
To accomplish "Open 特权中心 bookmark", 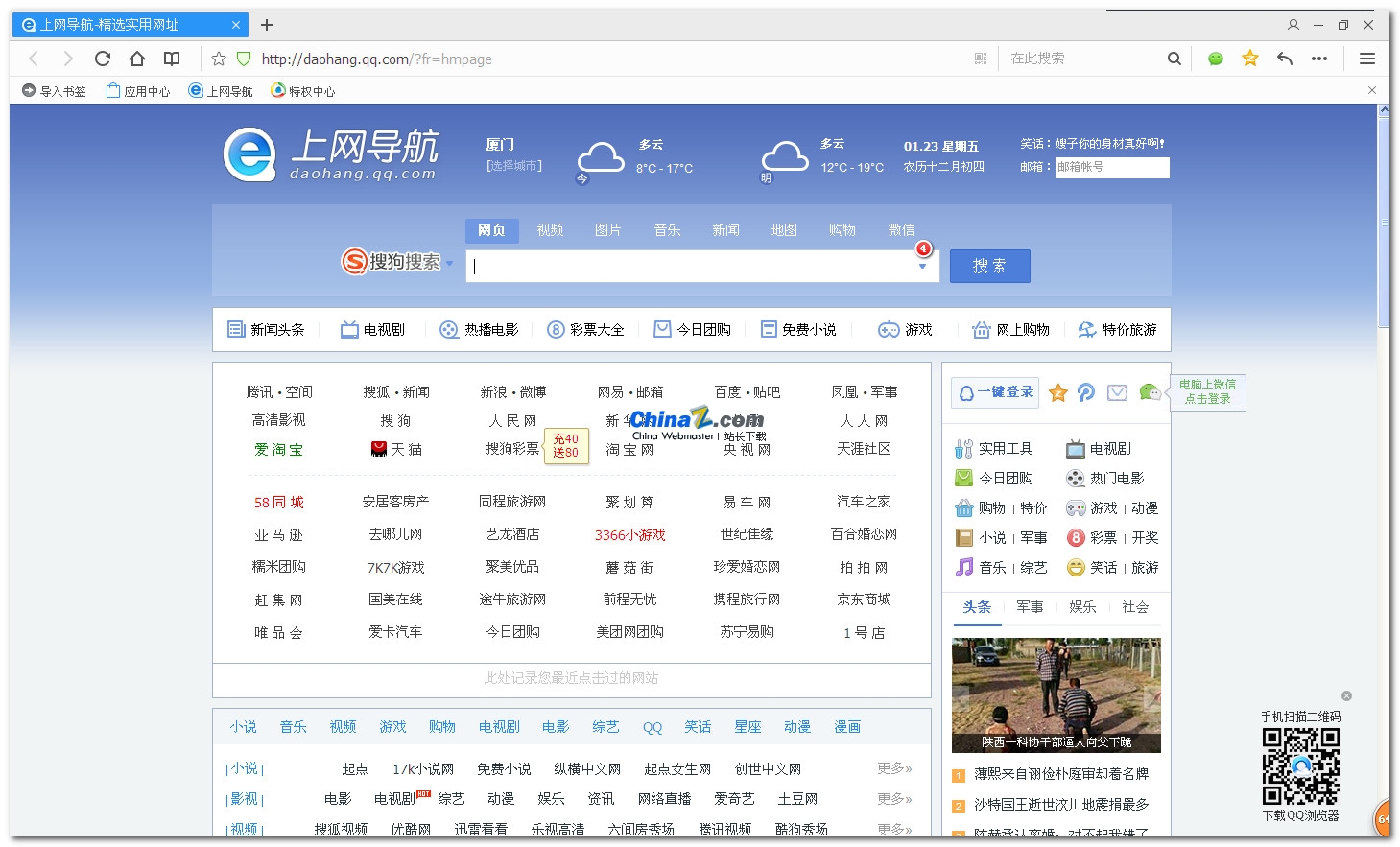I will coord(303,91).
